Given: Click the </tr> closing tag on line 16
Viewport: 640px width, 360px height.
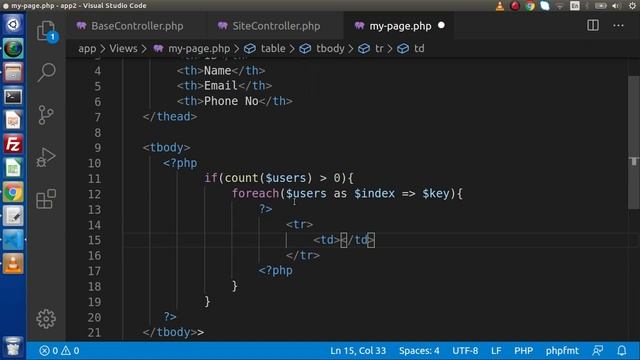Looking at the screenshot, I should 303,256.
